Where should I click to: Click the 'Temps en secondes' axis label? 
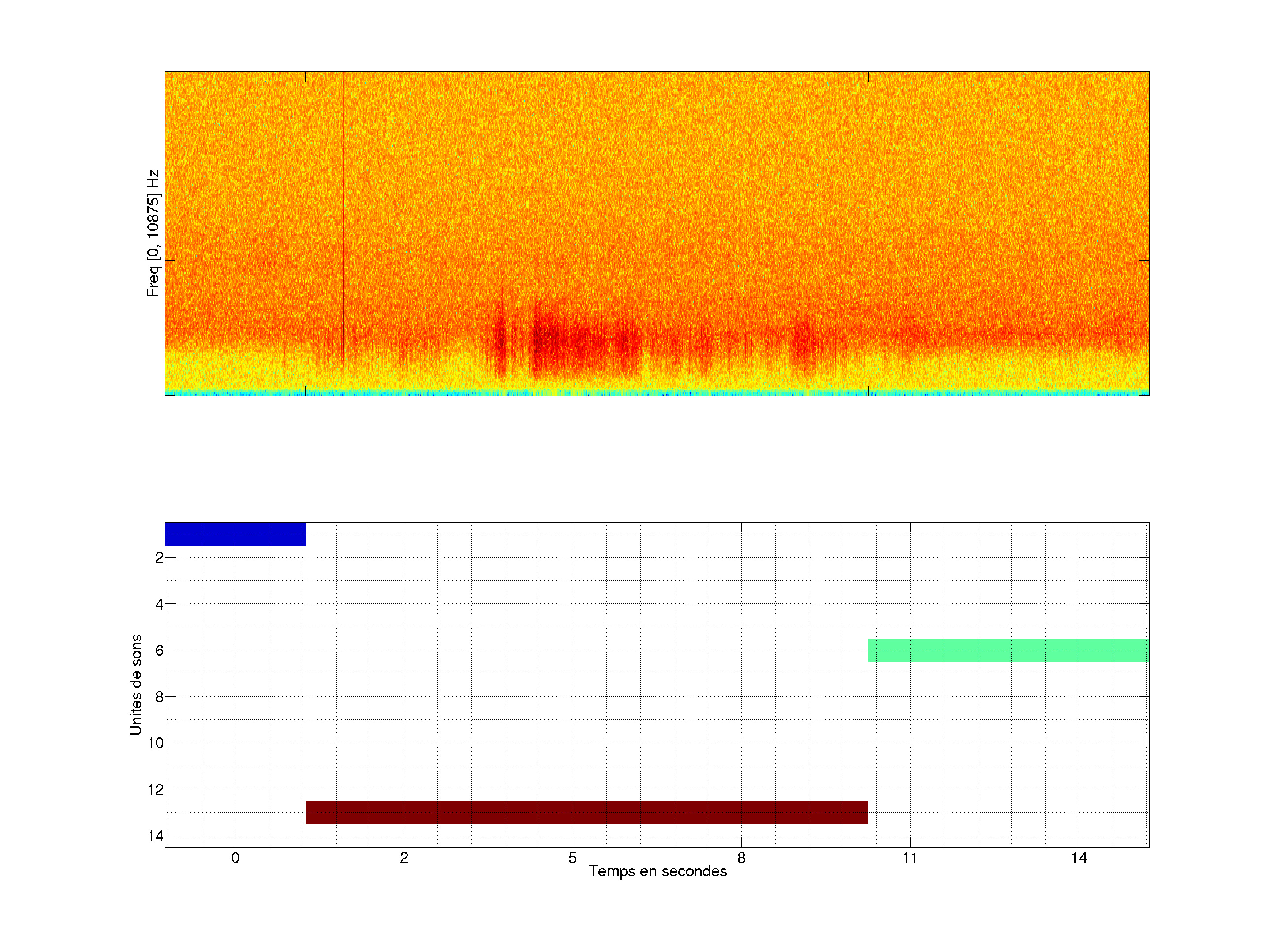[x=657, y=871]
